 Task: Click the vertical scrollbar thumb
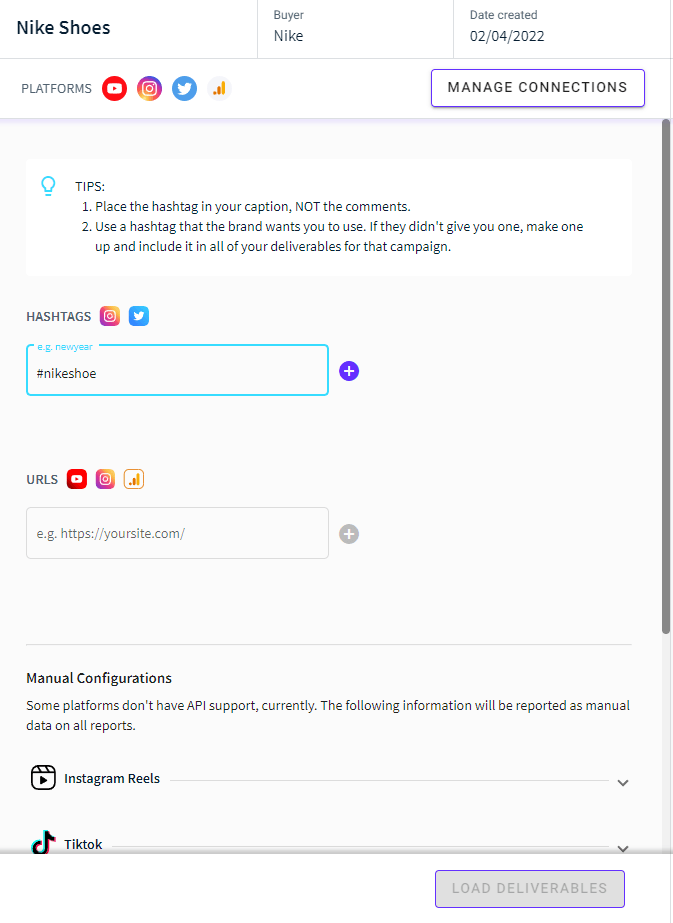(666, 377)
